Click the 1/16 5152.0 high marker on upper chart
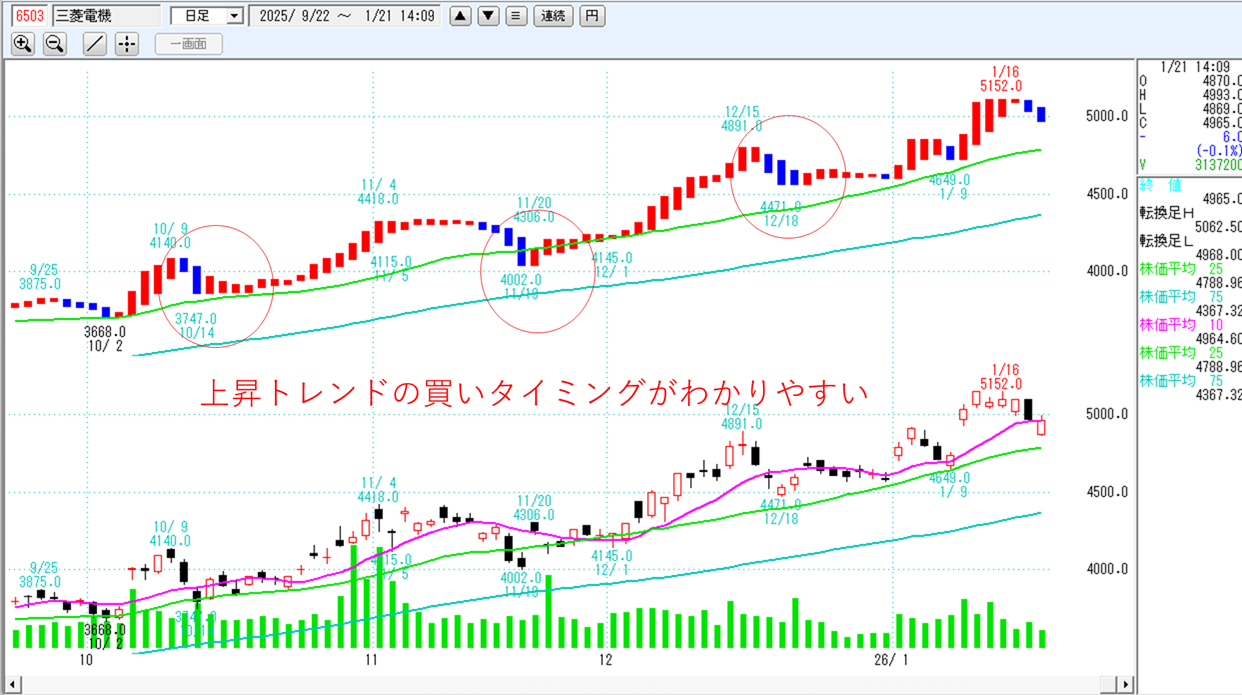 [x=1006, y=80]
